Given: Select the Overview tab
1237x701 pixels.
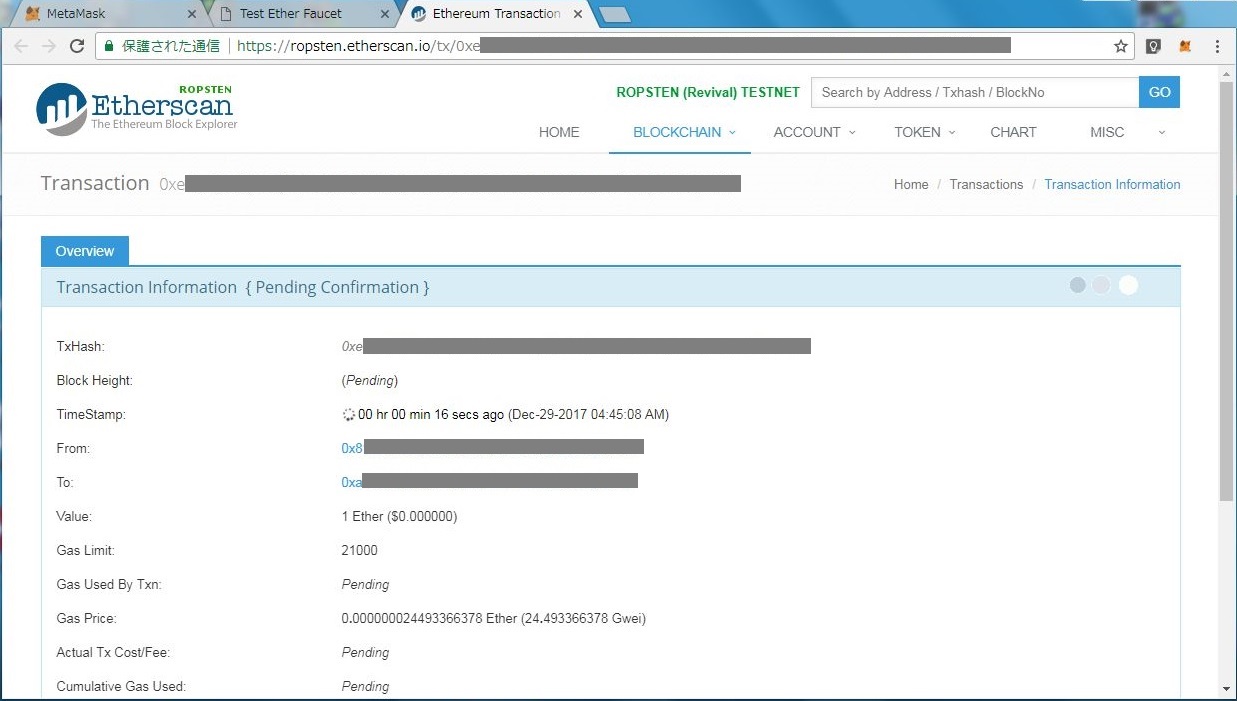Looking at the screenshot, I should [85, 251].
